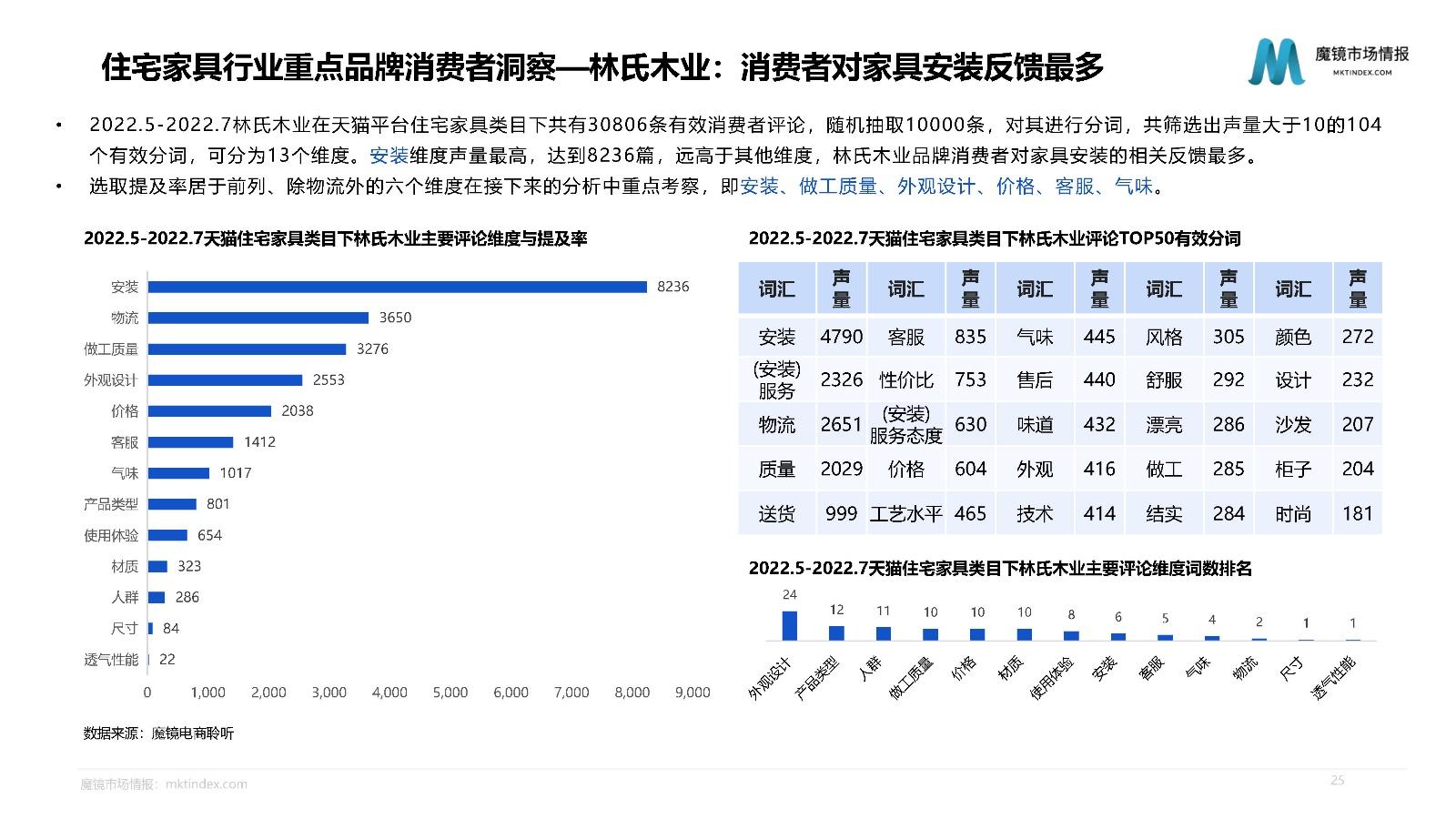Select the 做工质量 bar valued 3276

pos(248,349)
